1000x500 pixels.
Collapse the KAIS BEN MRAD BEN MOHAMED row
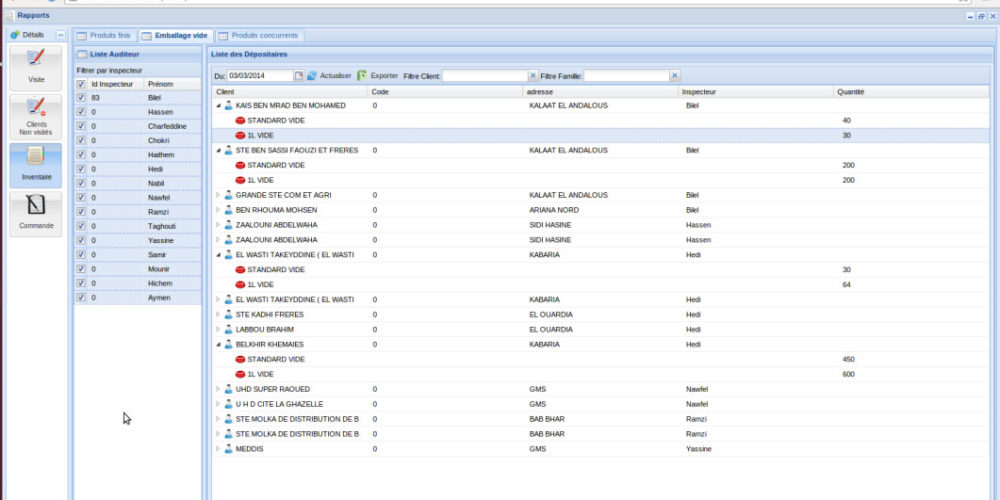219,105
